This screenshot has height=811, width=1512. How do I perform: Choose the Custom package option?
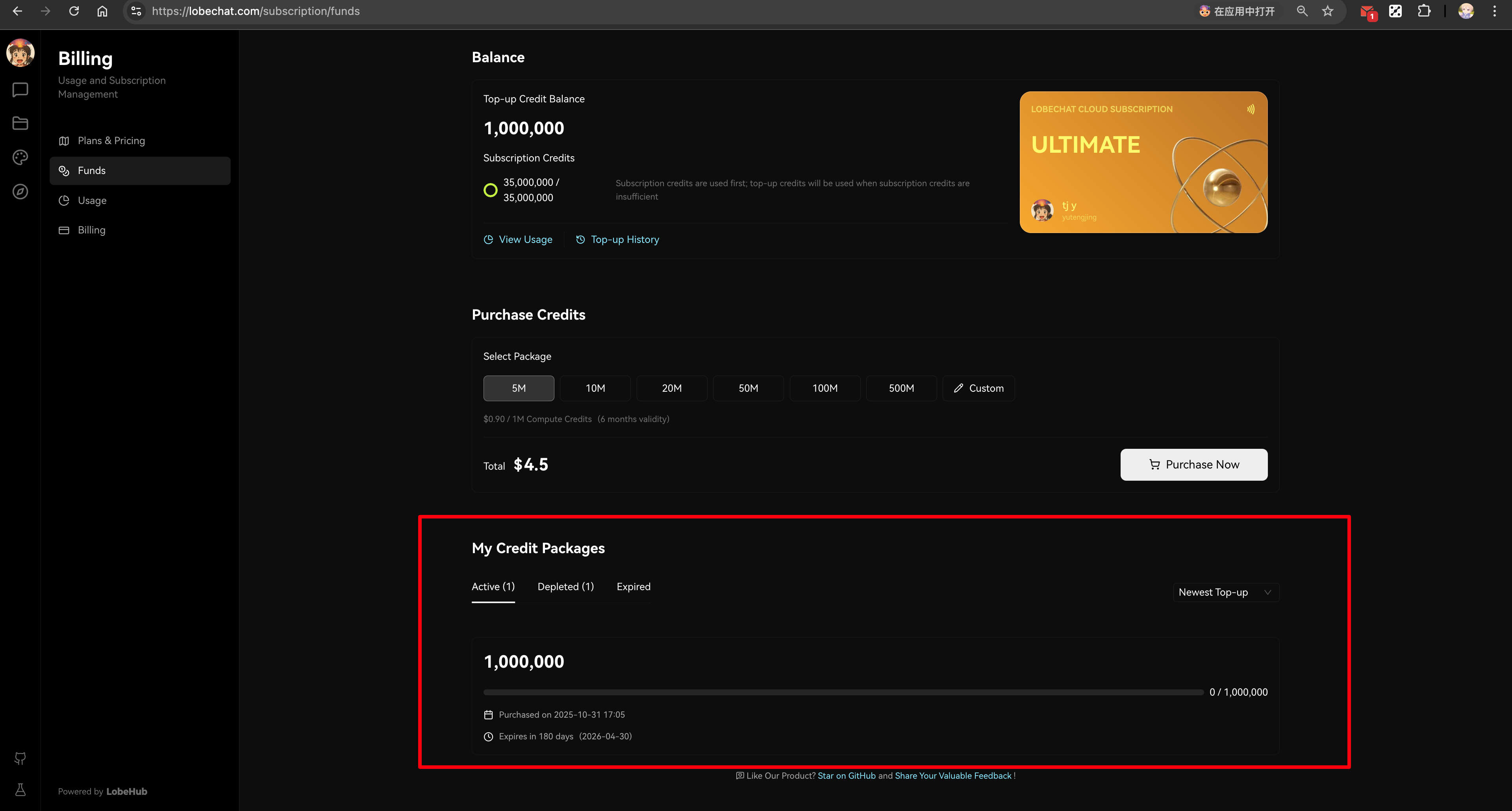(x=978, y=389)
